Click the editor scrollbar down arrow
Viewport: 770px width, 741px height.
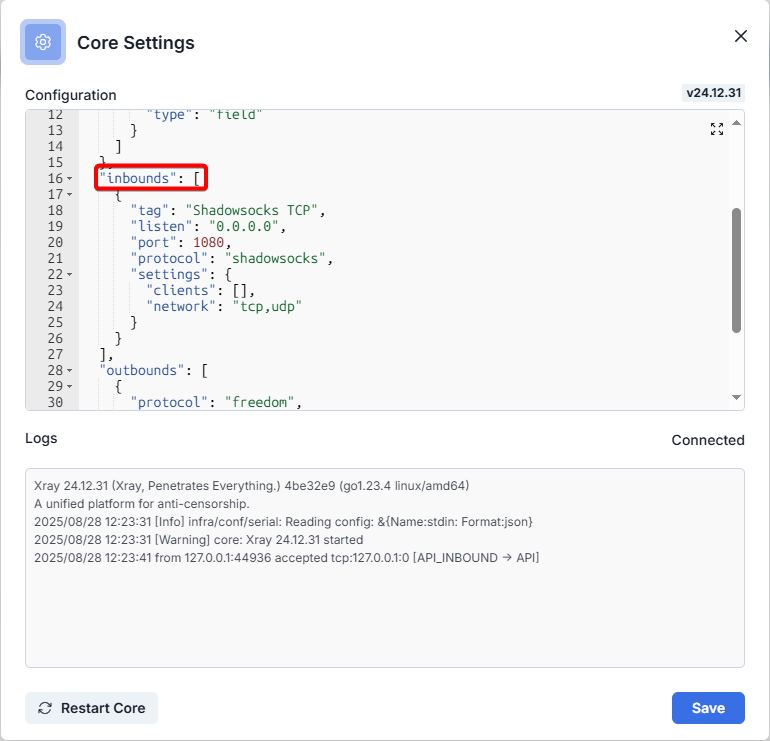(x=737, y=397)
